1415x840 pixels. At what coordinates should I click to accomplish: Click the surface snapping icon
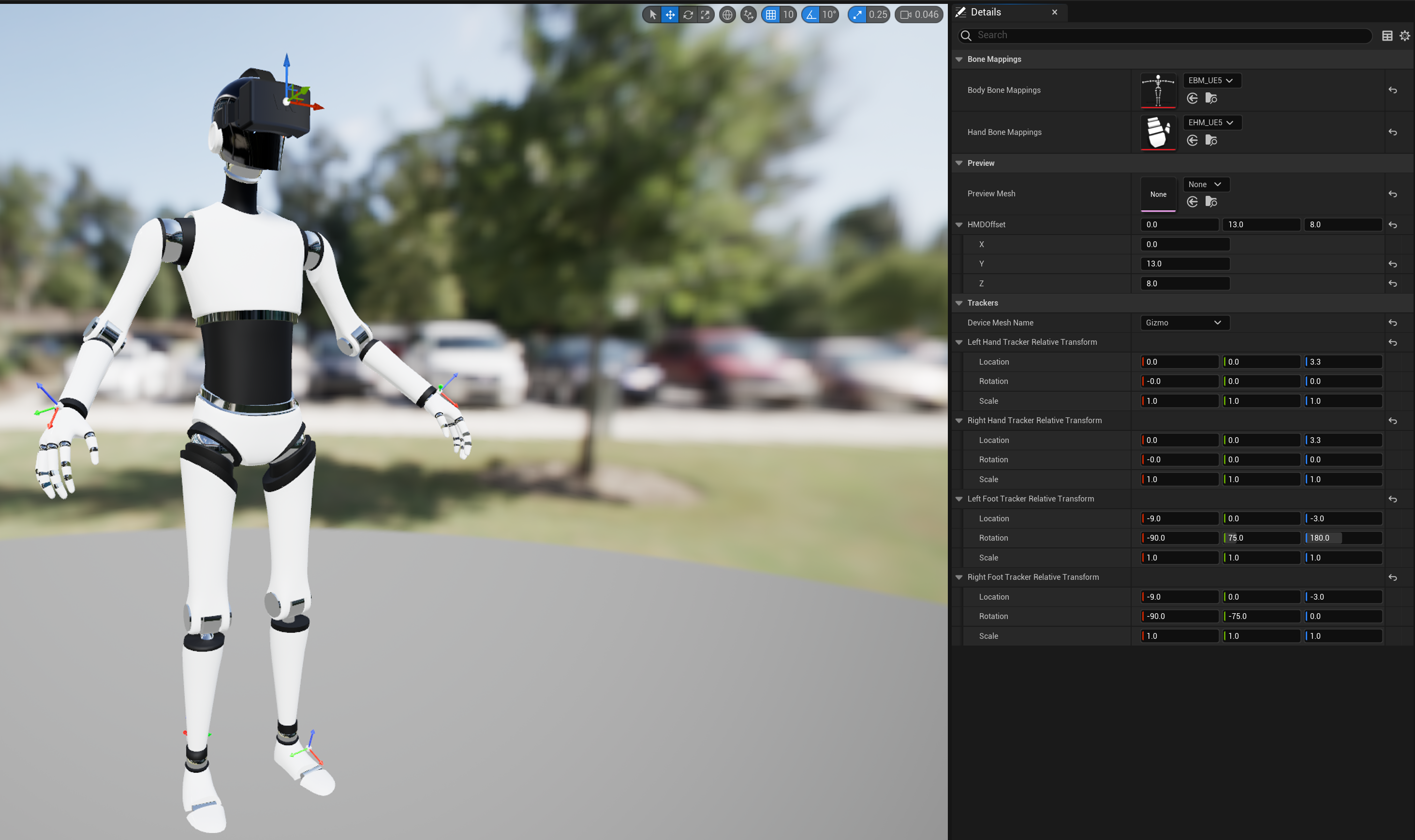click(x=748, y=15)
